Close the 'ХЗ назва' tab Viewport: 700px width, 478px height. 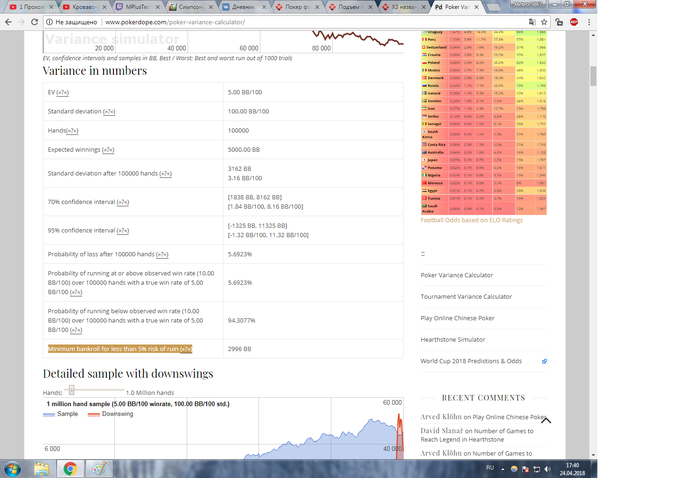tap(423, 7)
